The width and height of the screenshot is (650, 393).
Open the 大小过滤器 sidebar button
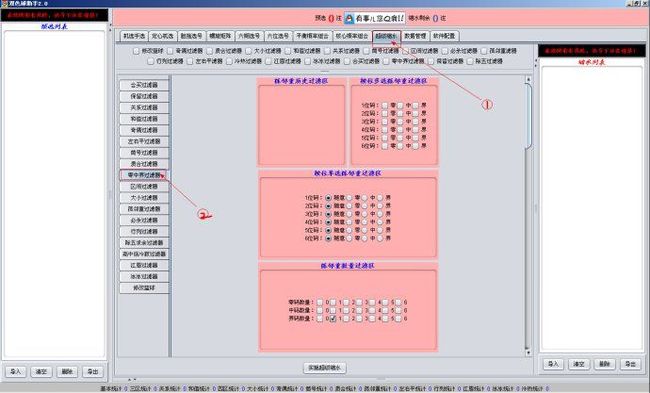click(144, 198)
